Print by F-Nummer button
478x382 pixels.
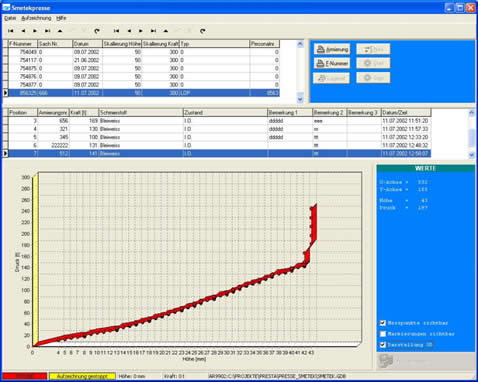click(x=332, y=63)
